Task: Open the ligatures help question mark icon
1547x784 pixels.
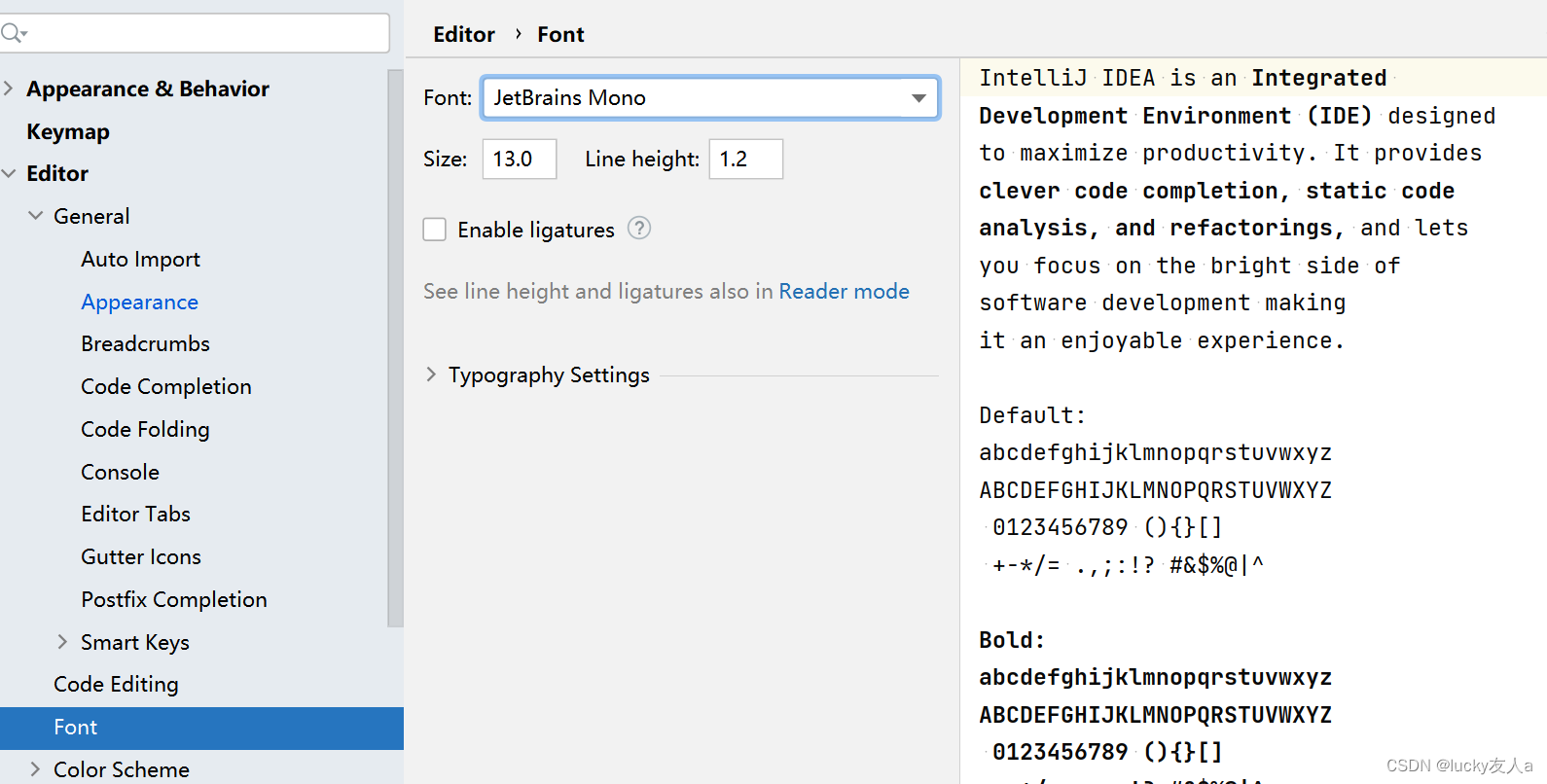Action: pyautogui.click(x=639, y=229)
